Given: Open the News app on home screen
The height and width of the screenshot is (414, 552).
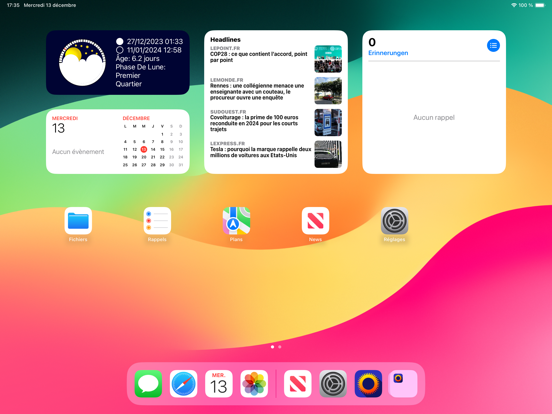Looking at the screenshot, I should pyautogui.click(x=315, y=221).
